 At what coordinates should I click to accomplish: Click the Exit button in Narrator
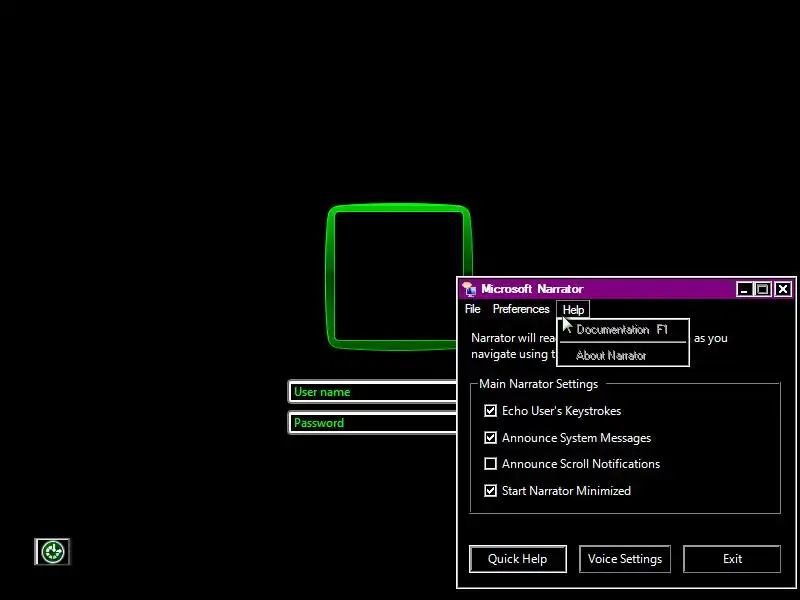(x=732, y=559)
